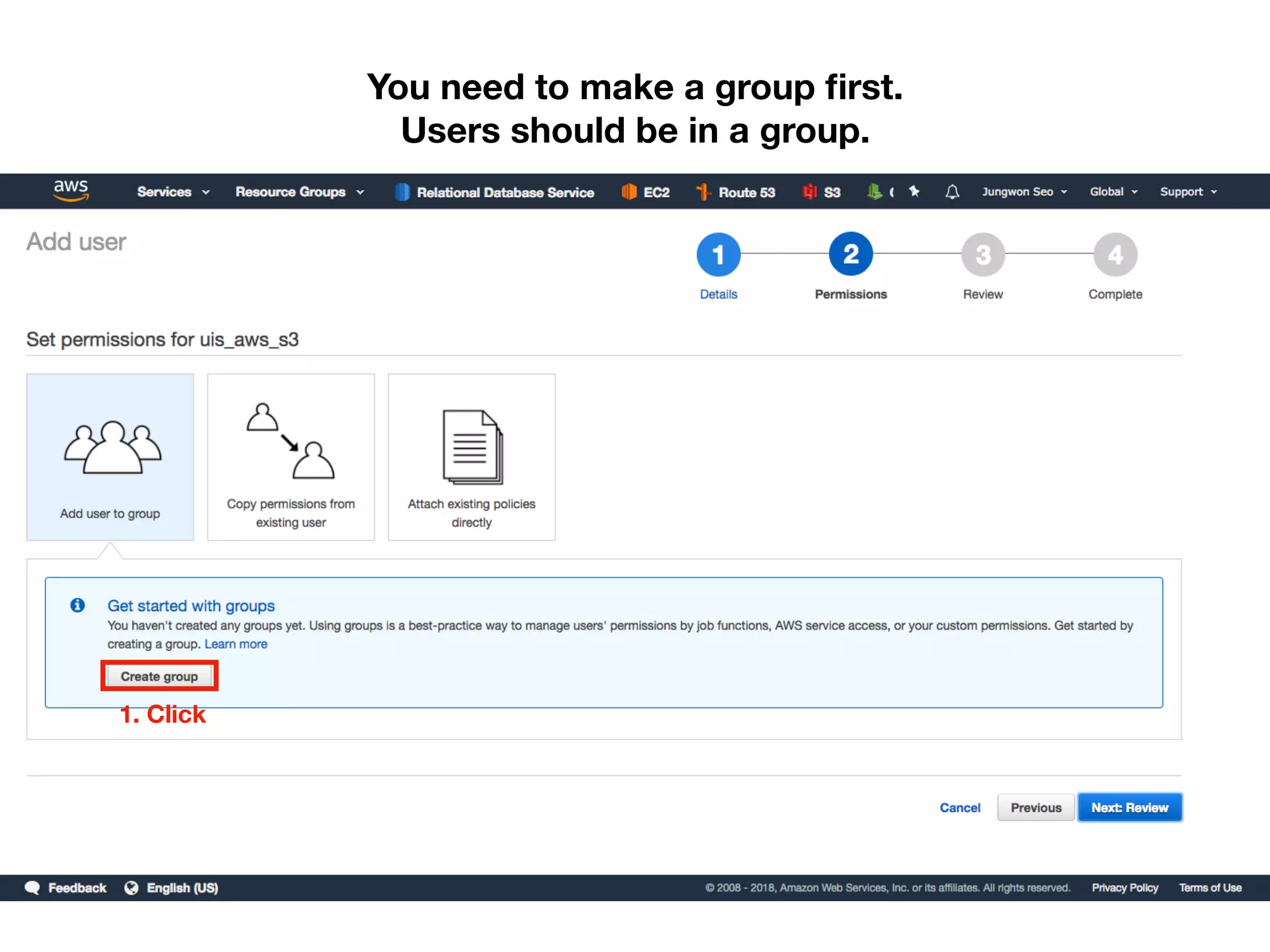Viewport: 1270px width, 952px height.
Task: Change language via English (US)
Action: [171, 888]
